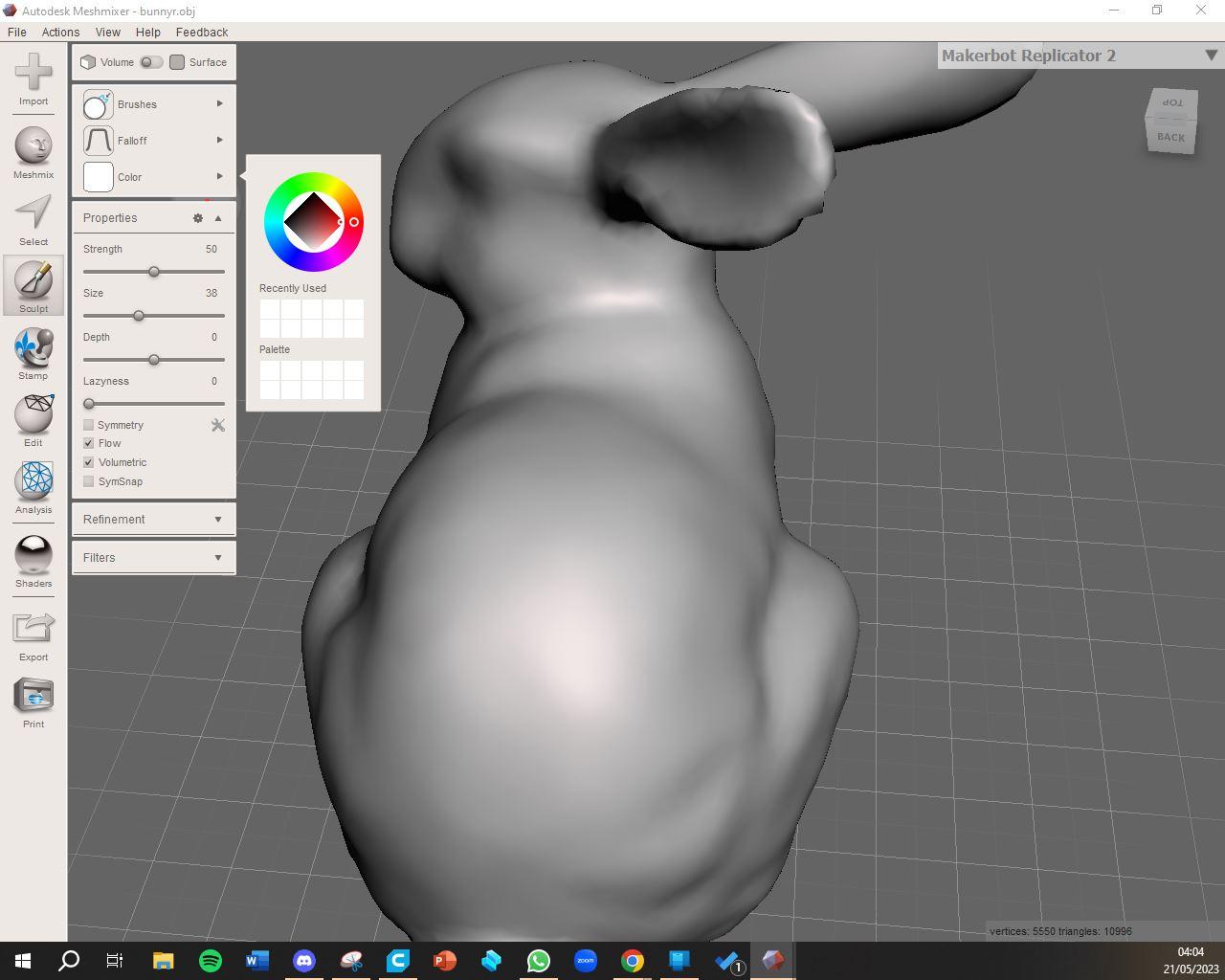Open the Windows Start menu
1225x980 pixels.
click(x=23, y=961)
